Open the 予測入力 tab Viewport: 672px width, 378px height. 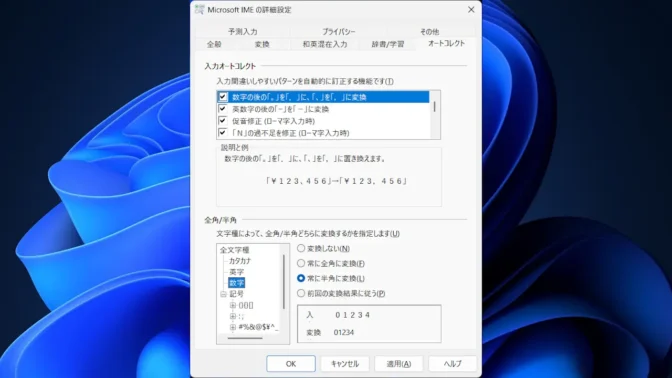(243, 31)
